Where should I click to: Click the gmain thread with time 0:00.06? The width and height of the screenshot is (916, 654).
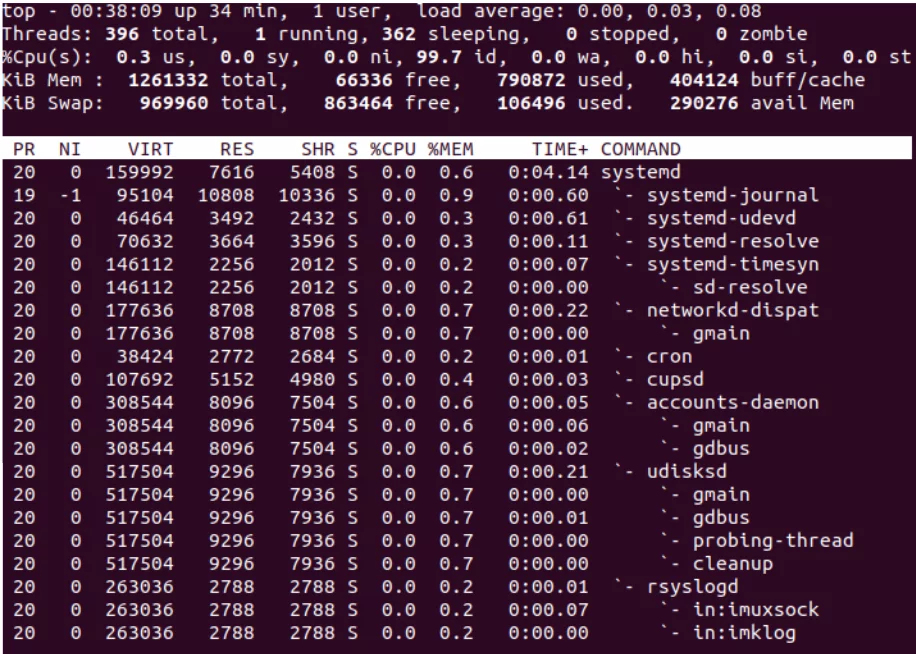721,426
